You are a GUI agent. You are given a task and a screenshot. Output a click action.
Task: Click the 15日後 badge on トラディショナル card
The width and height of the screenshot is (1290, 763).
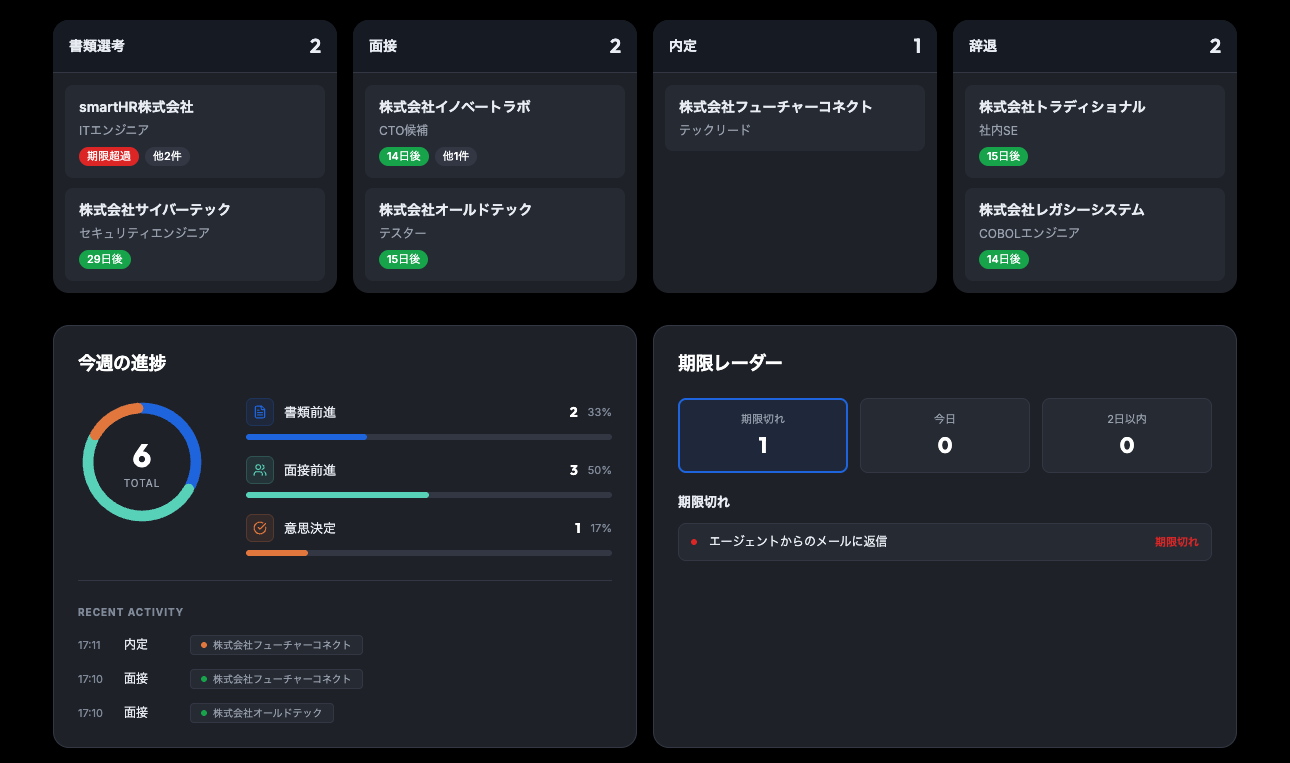point(1004,156)
